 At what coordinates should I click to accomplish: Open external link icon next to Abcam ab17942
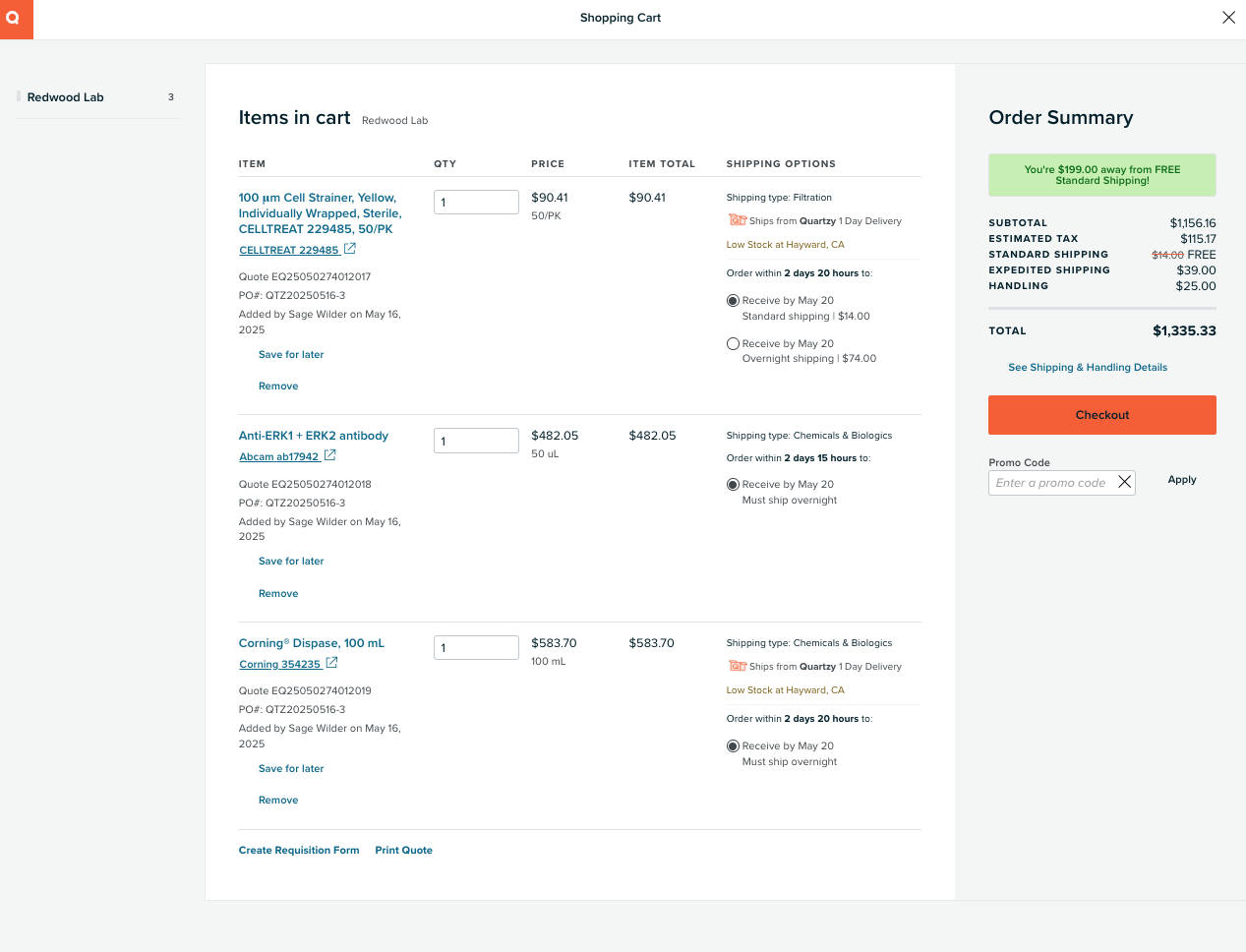pos(330,455)
